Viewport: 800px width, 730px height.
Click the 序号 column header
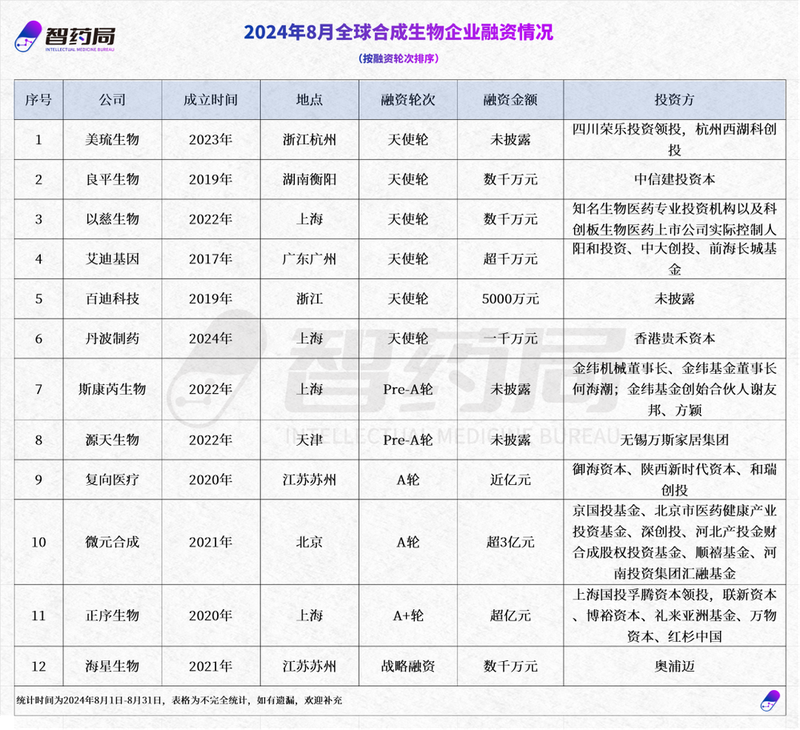38,100
